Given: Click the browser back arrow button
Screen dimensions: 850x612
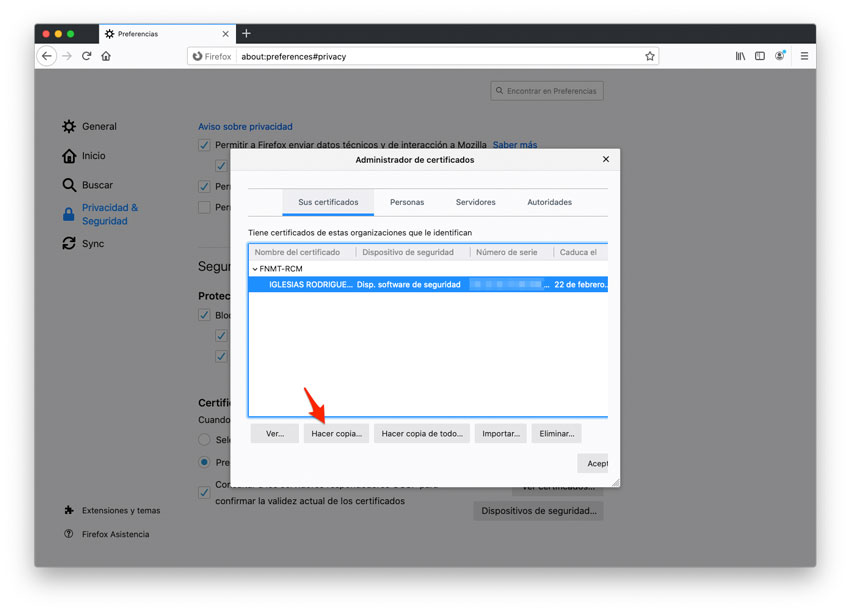Looking at the screenshot, I should 47,57.
